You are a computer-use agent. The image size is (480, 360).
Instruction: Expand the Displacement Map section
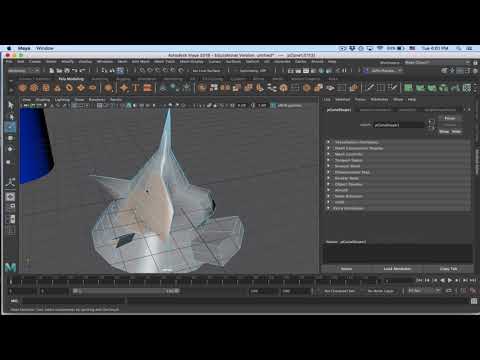(x=399, y=172)
